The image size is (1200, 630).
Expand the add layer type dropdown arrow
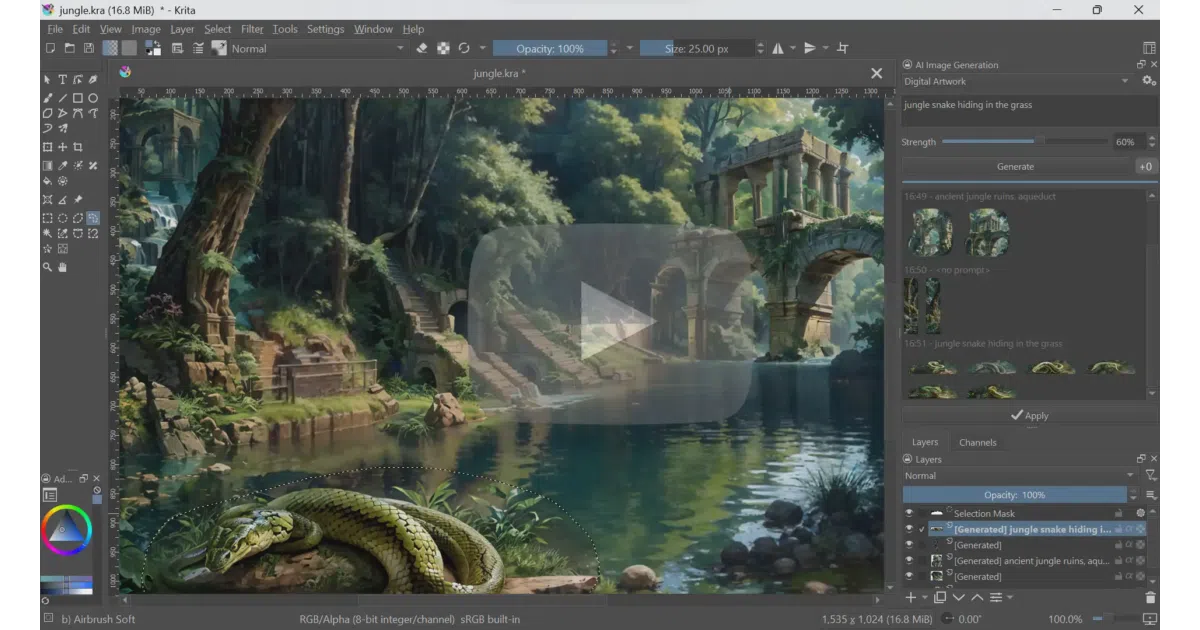tap(924, 598)
